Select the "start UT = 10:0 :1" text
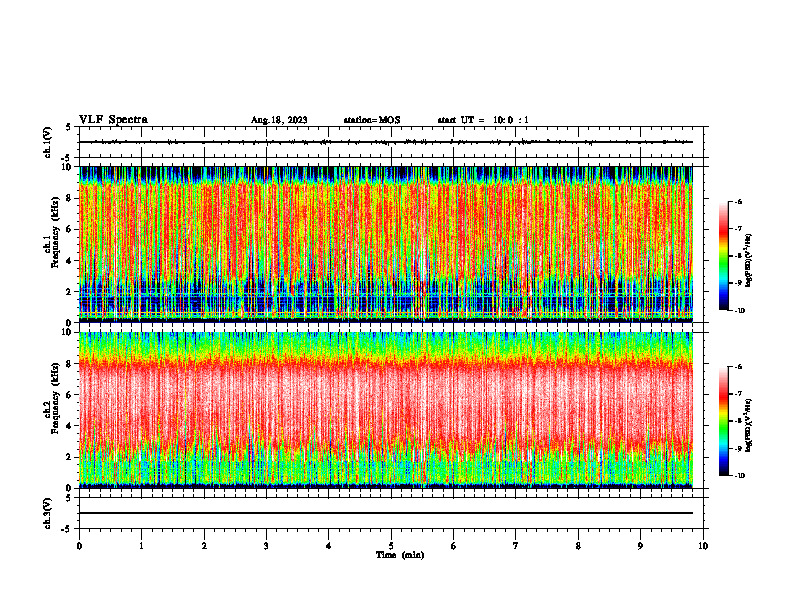Screen dimensions: 792x612 pyautogui.click(x=483, y=120)
